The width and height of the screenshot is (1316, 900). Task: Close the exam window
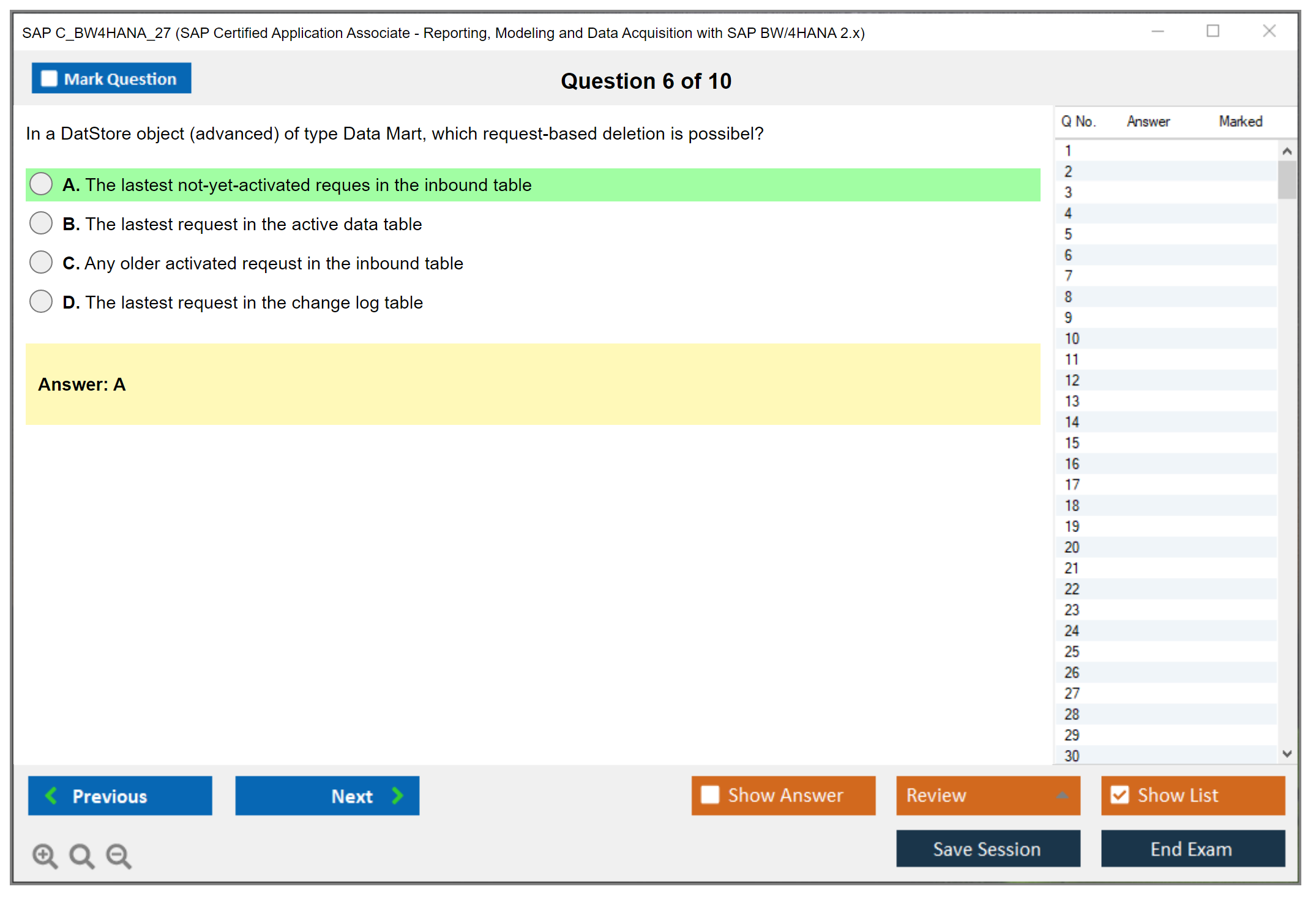click(x=1269, y=31)
